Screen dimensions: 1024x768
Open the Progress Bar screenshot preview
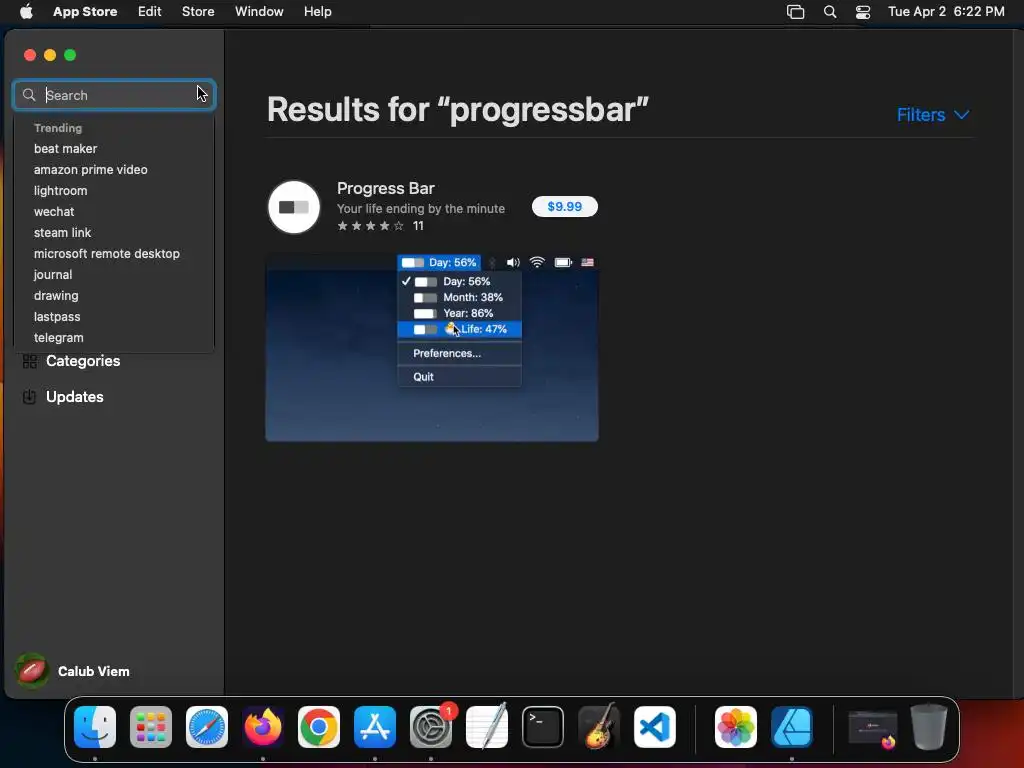point(432,347)
